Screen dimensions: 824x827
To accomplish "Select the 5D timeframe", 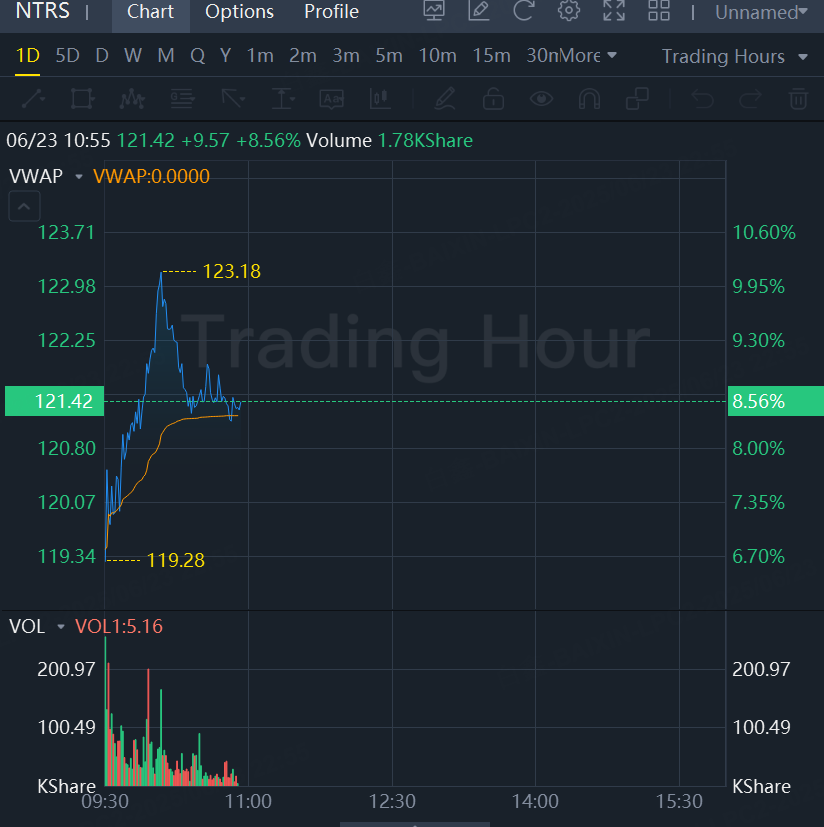I will (x=68, y=55).
